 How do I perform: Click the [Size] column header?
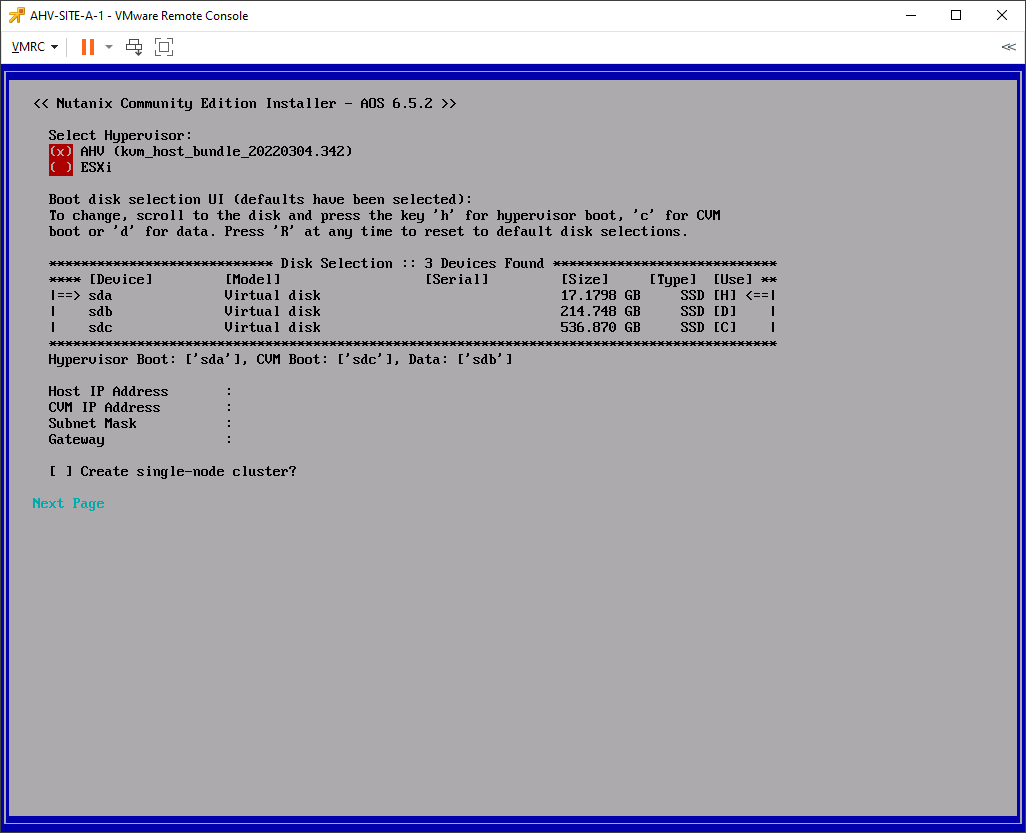pyautogui.click(x=584, y=279)
